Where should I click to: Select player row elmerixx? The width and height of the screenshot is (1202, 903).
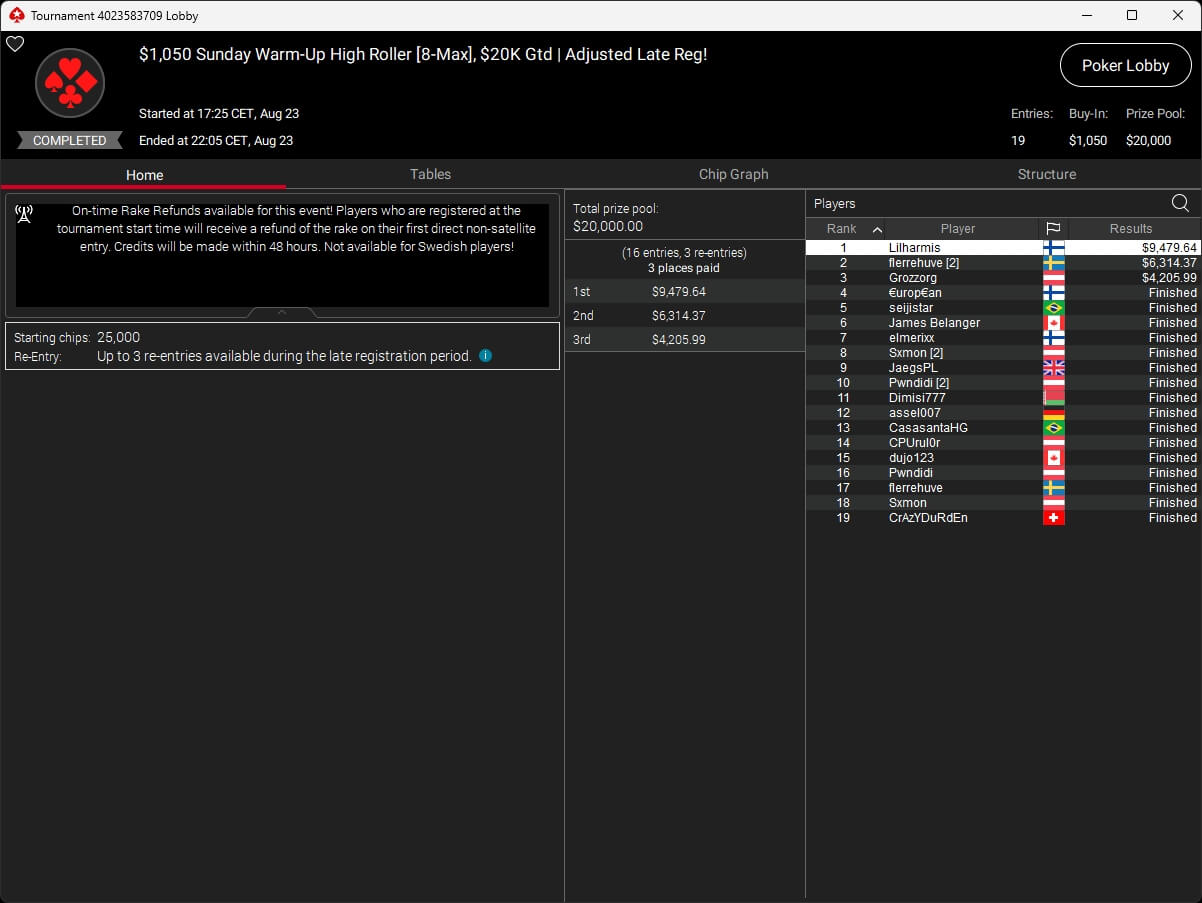[1002, 338]
